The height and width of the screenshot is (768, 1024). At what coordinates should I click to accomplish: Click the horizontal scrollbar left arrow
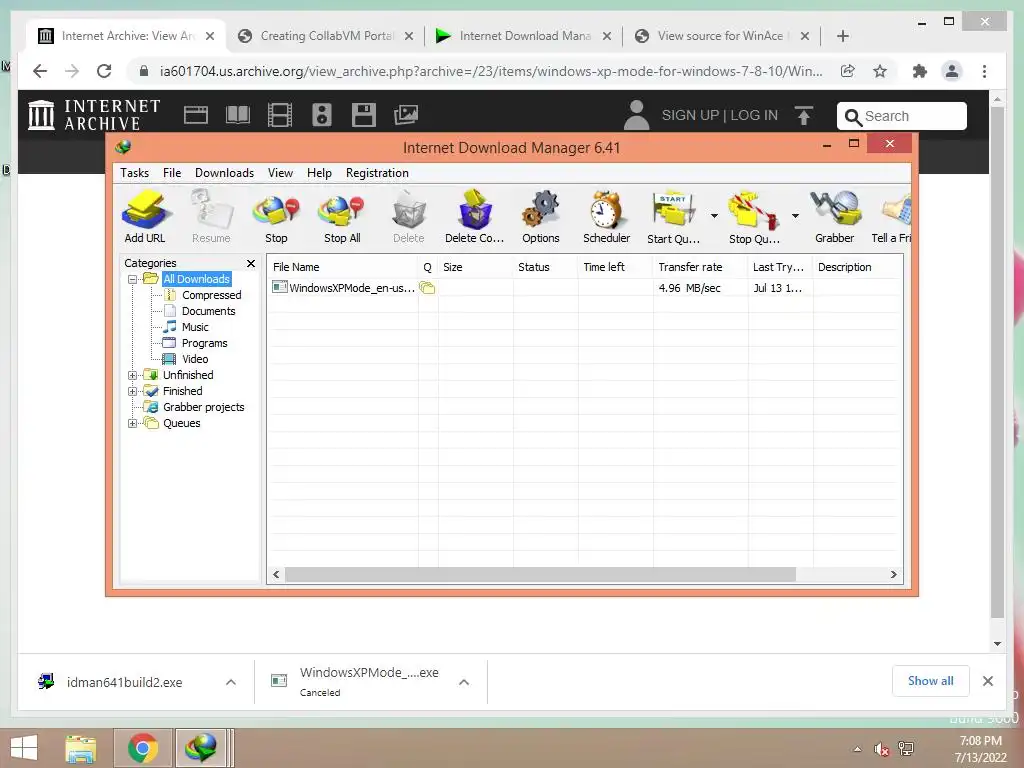coord(276,575)
